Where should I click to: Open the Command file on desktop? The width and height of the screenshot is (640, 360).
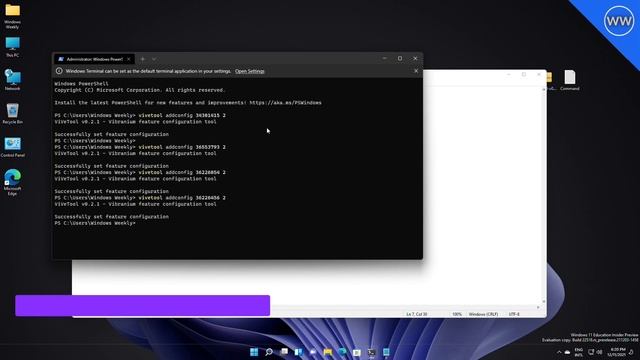[570, 80]
